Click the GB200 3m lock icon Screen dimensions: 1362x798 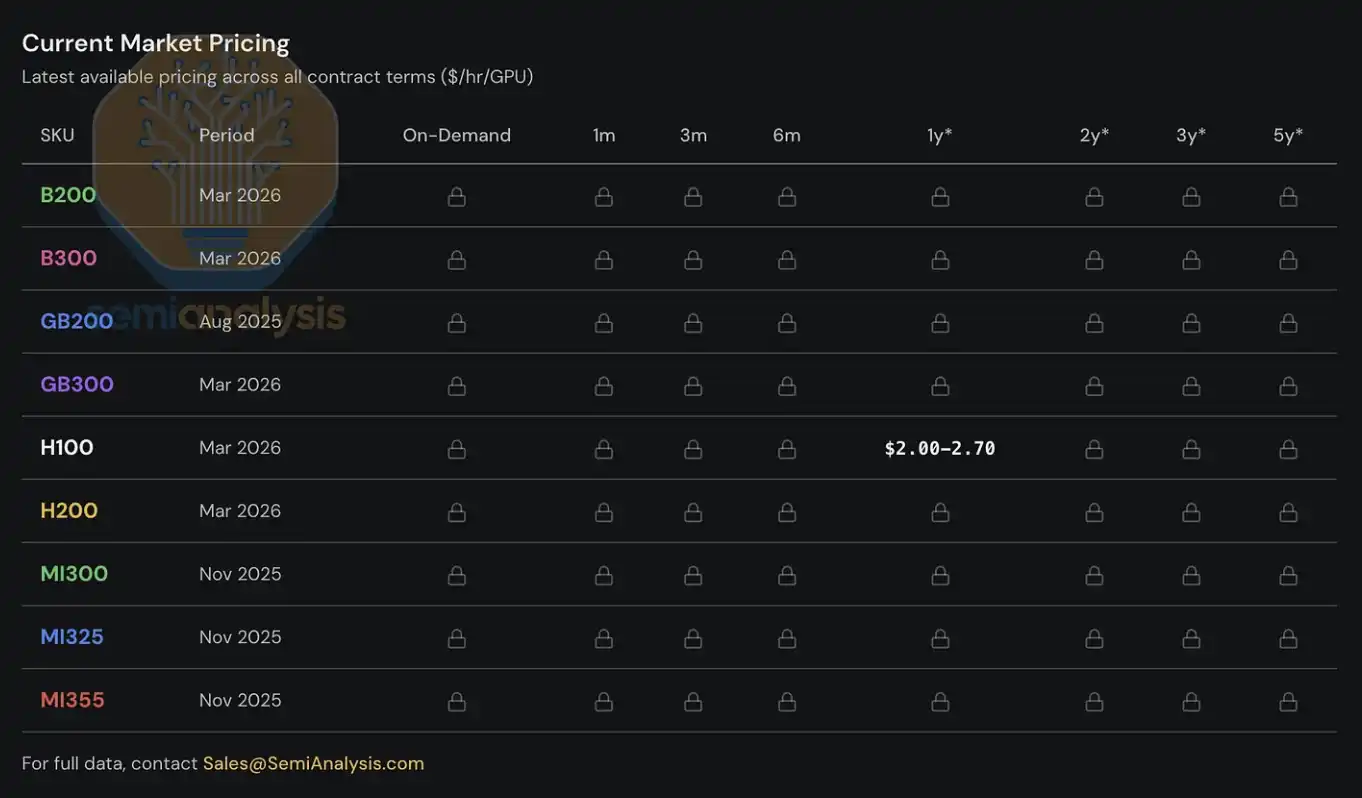point(693,323)
